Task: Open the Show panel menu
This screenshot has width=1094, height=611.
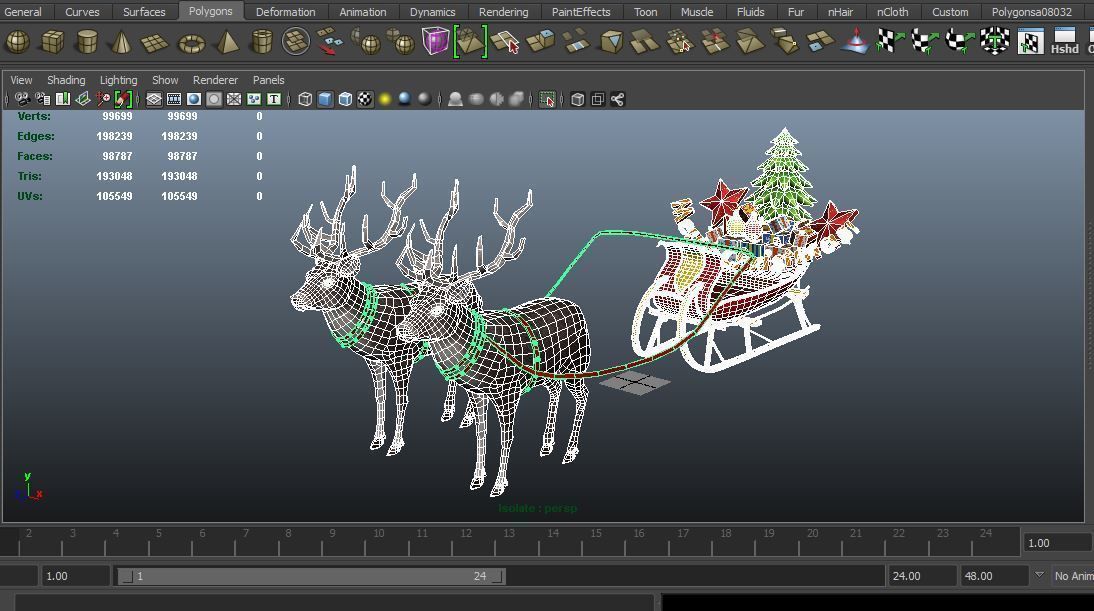Action: click(x=165, y=80)
